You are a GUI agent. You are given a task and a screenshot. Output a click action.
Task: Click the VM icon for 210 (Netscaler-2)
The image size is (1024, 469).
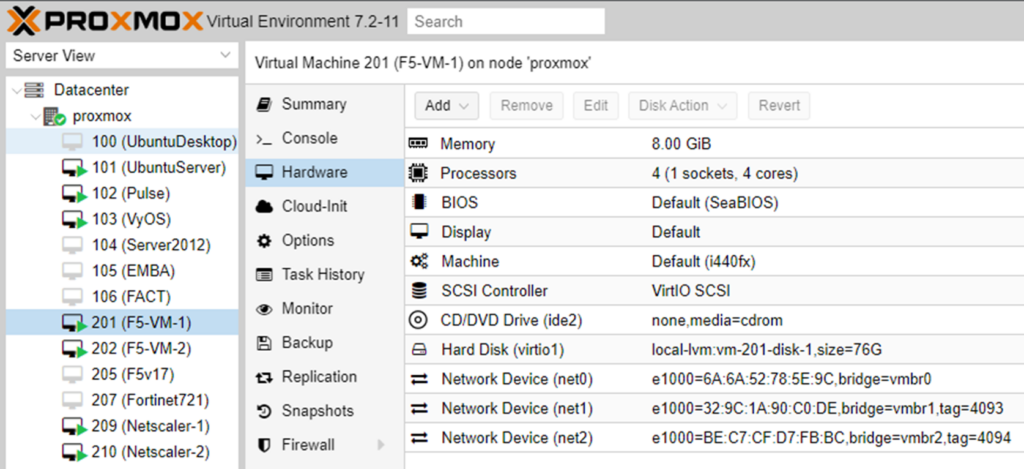pos(74,453)
